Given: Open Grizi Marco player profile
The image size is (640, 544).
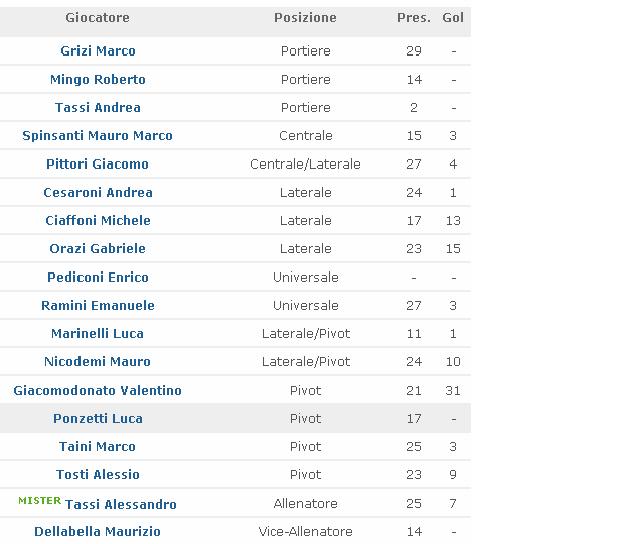Looking at the screenshot, I should click(x=98, y=51).
